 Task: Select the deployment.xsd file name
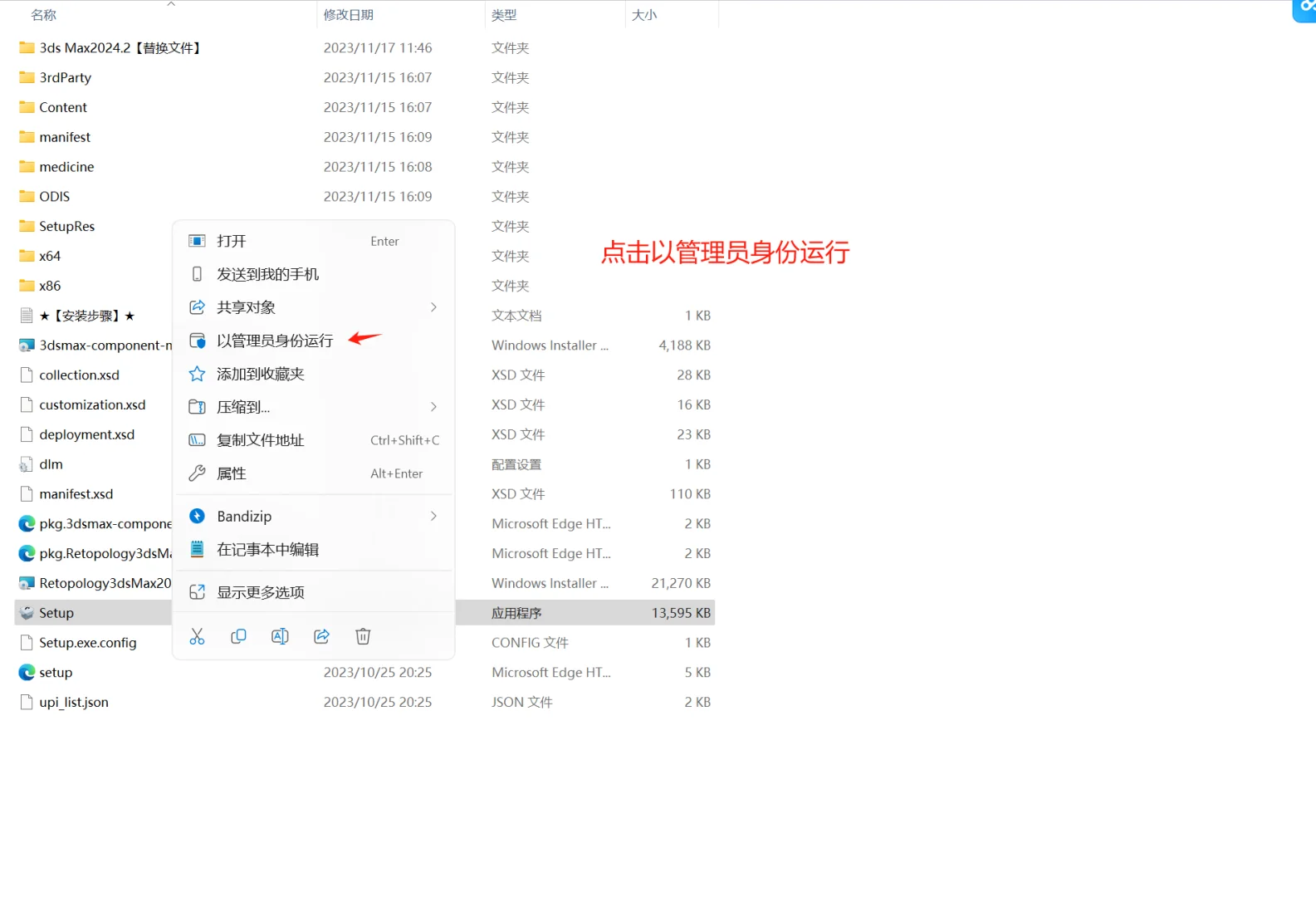(87, 434)
